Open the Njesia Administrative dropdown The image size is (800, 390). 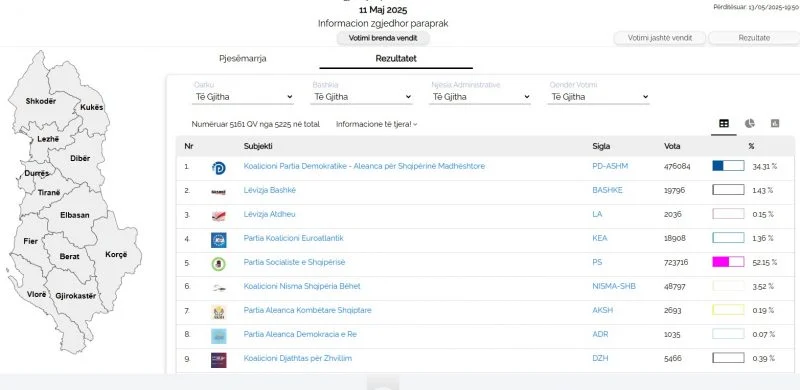[x=480, y=96]
